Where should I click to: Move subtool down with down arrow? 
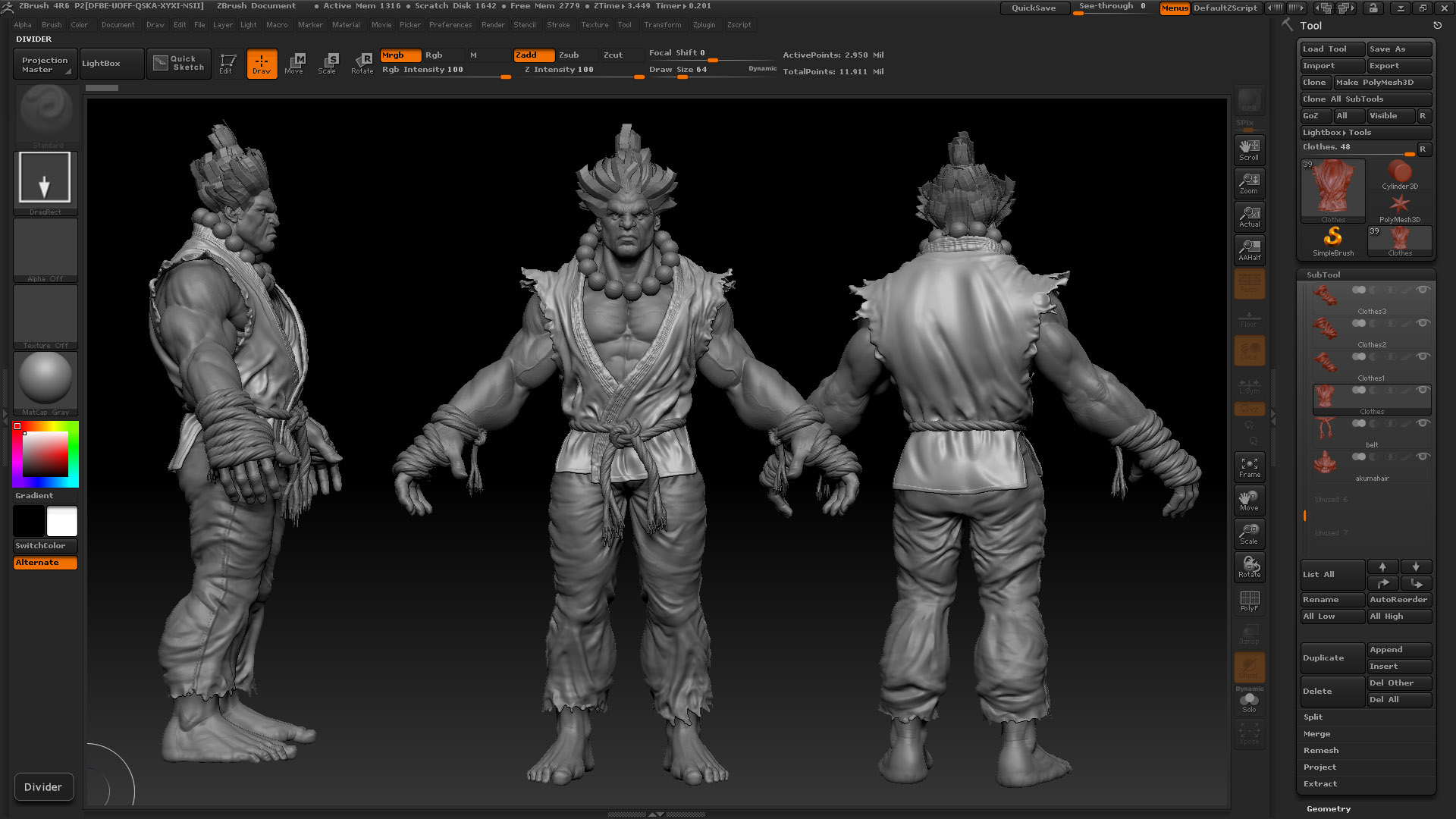(x=1416, y=566)
